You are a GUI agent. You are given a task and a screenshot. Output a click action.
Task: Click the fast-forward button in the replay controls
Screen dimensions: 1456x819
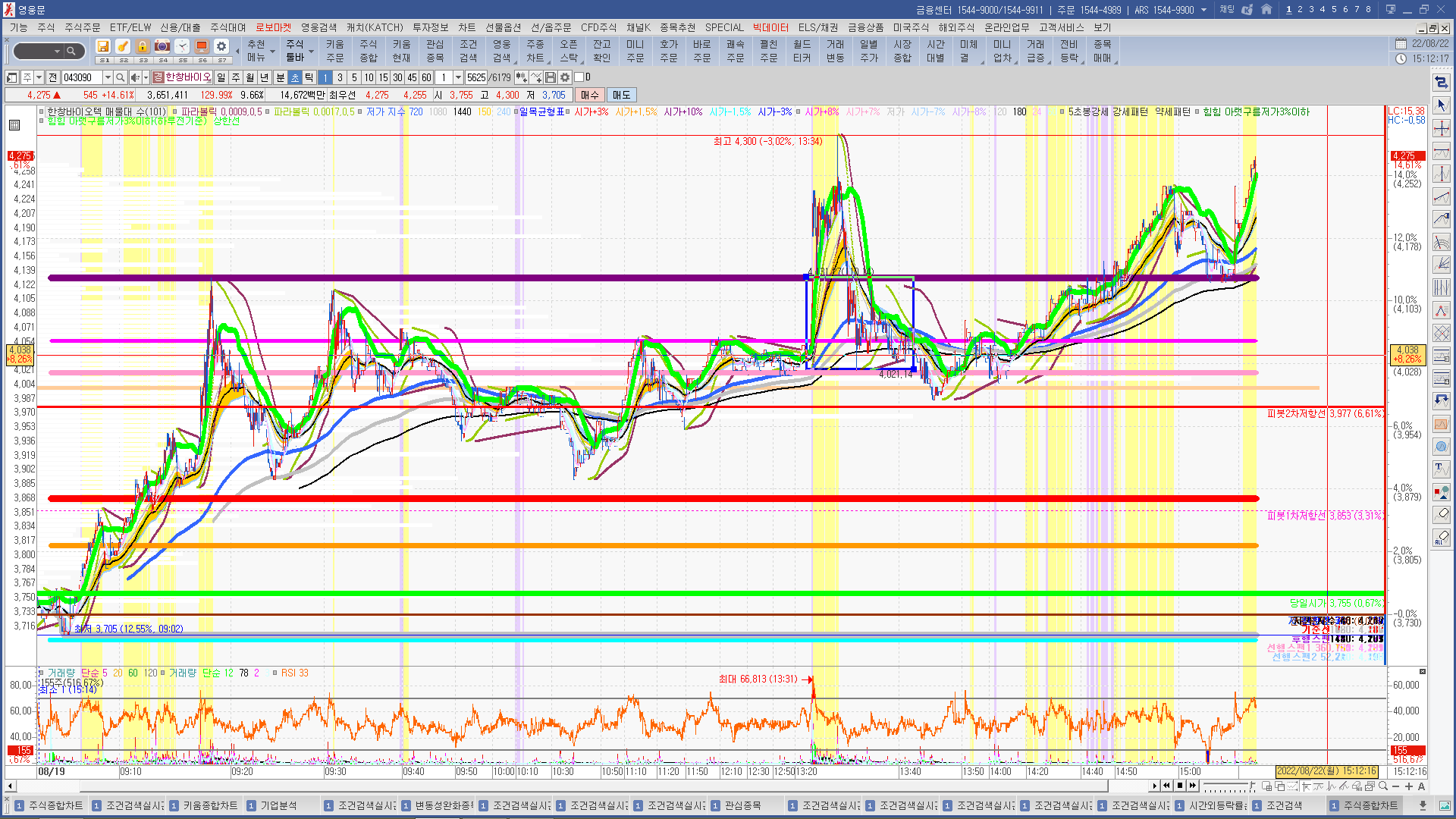(x=1193, y=786)
